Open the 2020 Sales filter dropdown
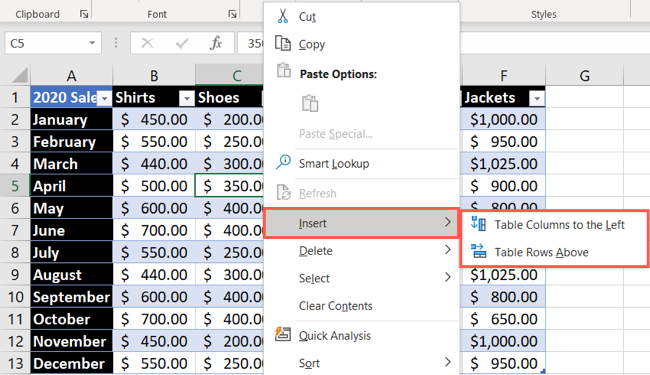The height and width of the screenshot is (375, 650). click(x=104, y=98)
